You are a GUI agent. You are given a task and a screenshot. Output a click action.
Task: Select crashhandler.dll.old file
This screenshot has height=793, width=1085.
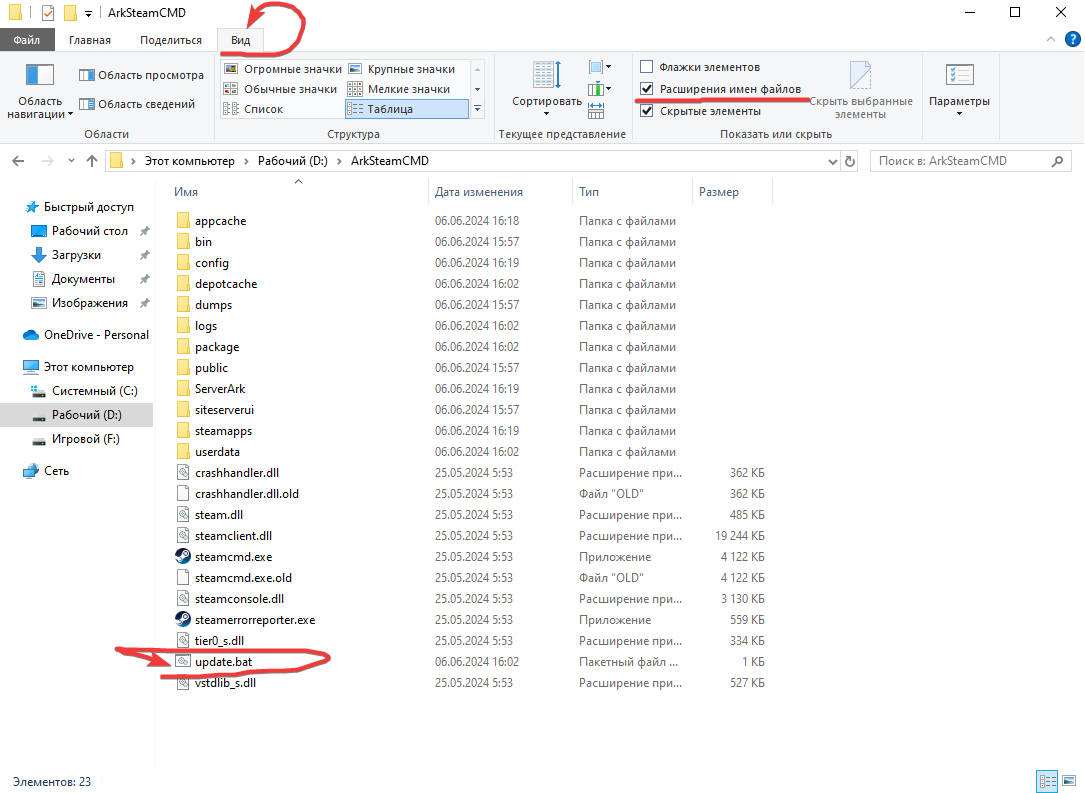pos(247,494)
